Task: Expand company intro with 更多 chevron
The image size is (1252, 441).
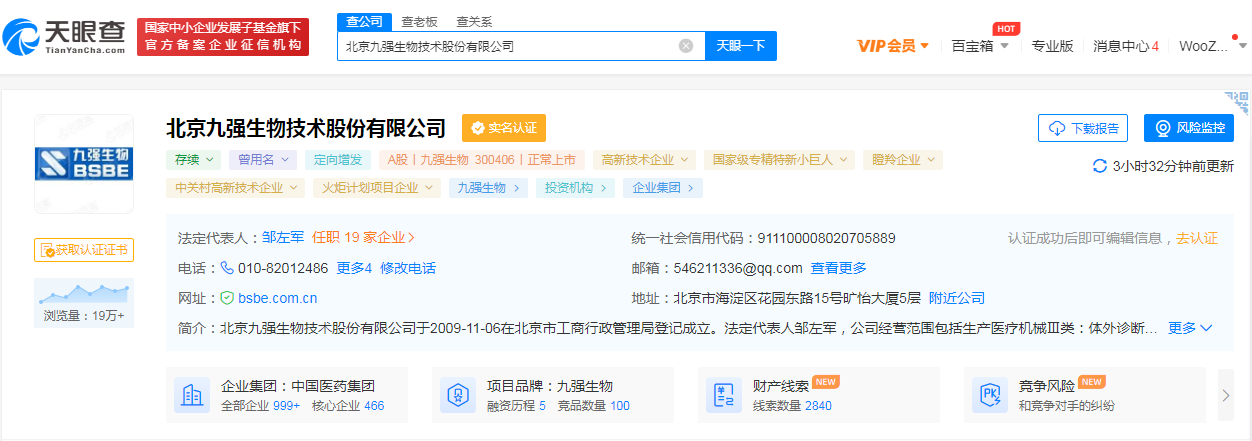Action: 1190,328
